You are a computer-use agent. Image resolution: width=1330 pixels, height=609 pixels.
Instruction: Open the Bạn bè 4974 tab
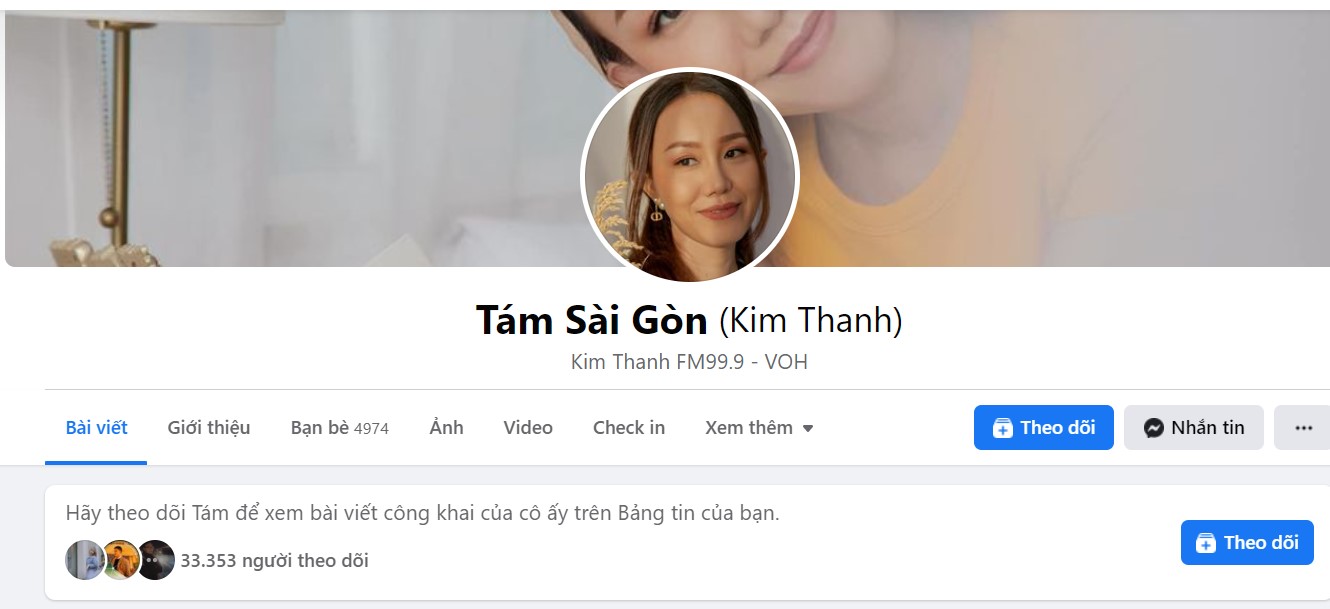click(x=340, y=428)
